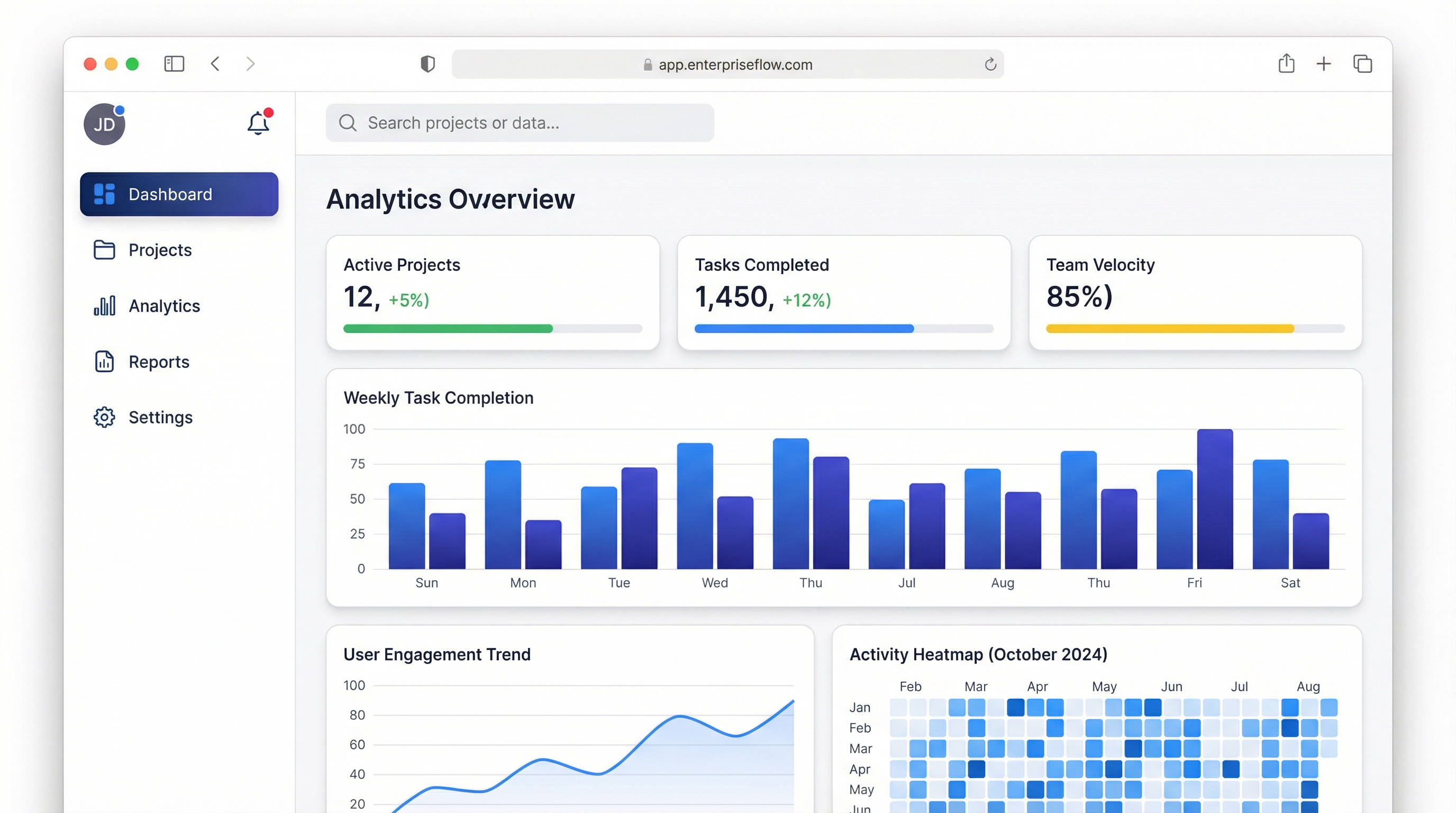Switch to the Analytics section
This screenshot has height=813, width=1456.
click(164, 305)
